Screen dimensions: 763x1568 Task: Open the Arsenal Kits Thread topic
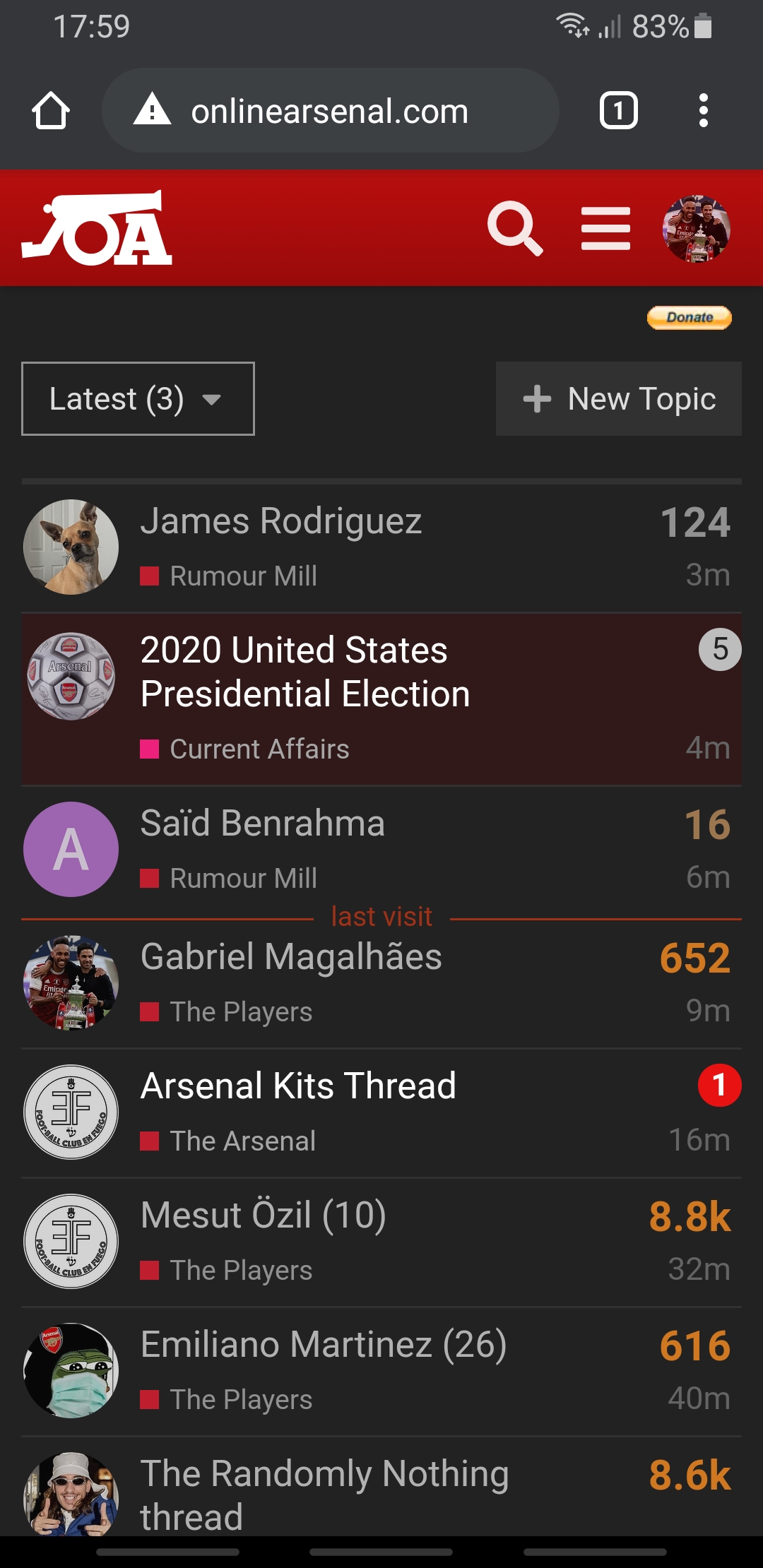[x=298, y=1086]
